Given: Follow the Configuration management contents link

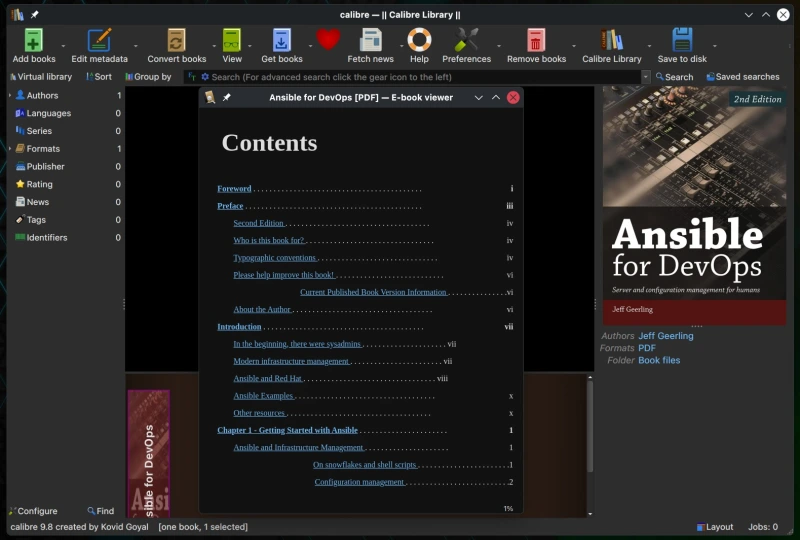Looking at the screenshot, I should pos(359,482).
